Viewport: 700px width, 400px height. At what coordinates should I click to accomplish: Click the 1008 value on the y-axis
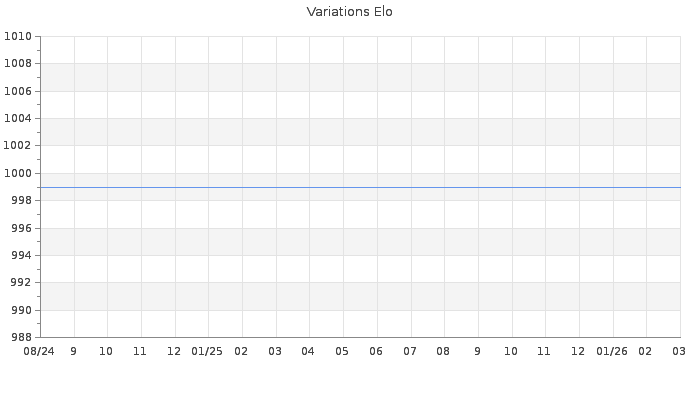18,64
